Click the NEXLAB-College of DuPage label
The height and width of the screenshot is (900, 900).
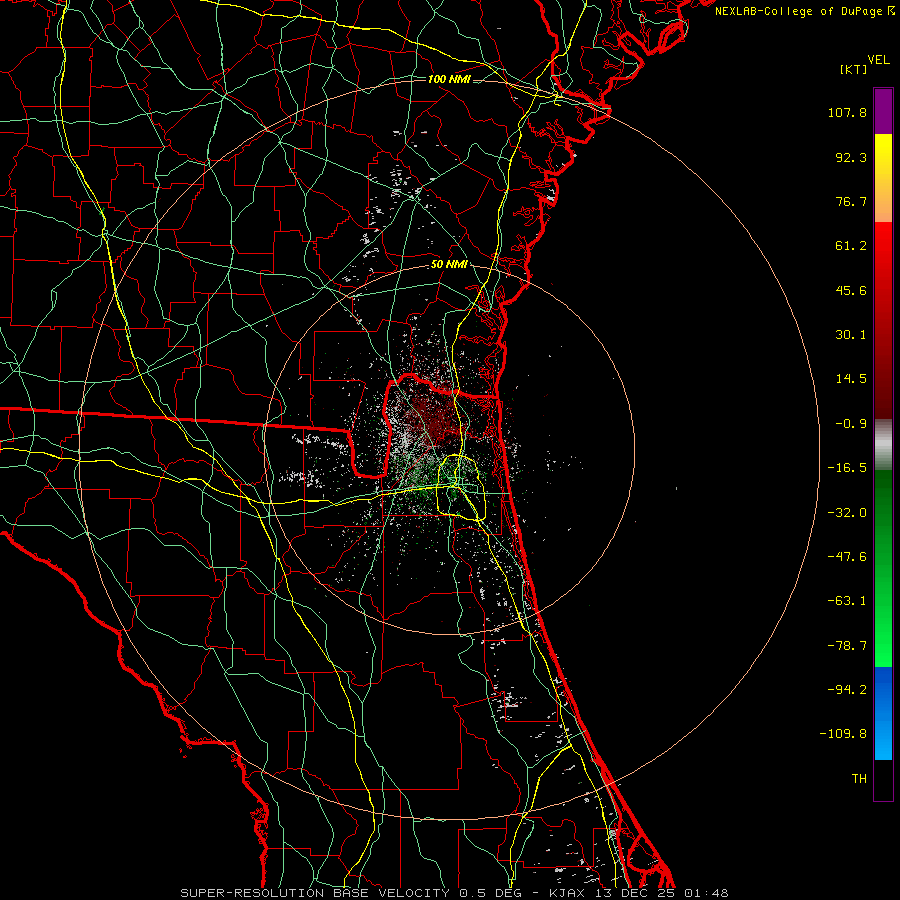[798, 11]
